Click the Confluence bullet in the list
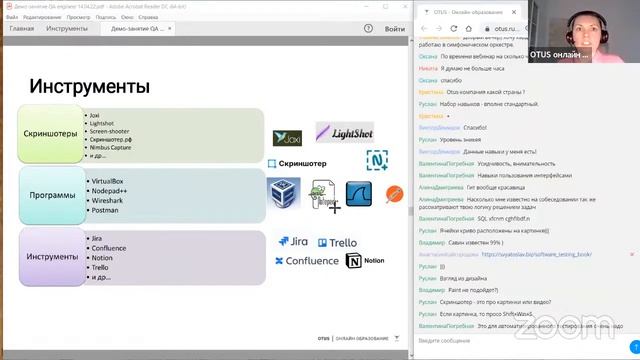 pos(109,248)
